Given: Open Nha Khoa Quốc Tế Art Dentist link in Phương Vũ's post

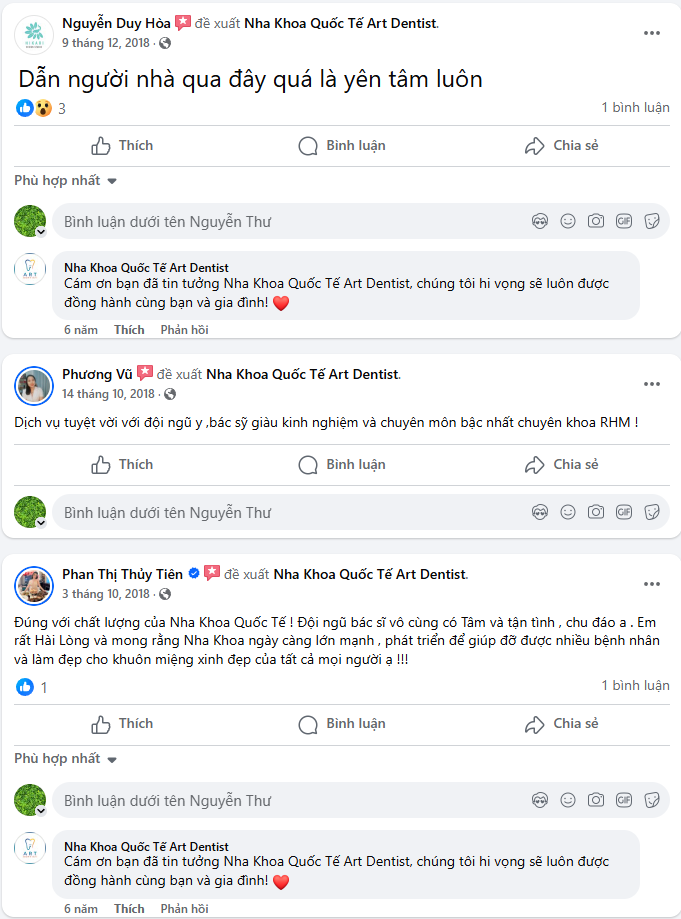Looking at the screenshot, I should click(x=302, y=375).
